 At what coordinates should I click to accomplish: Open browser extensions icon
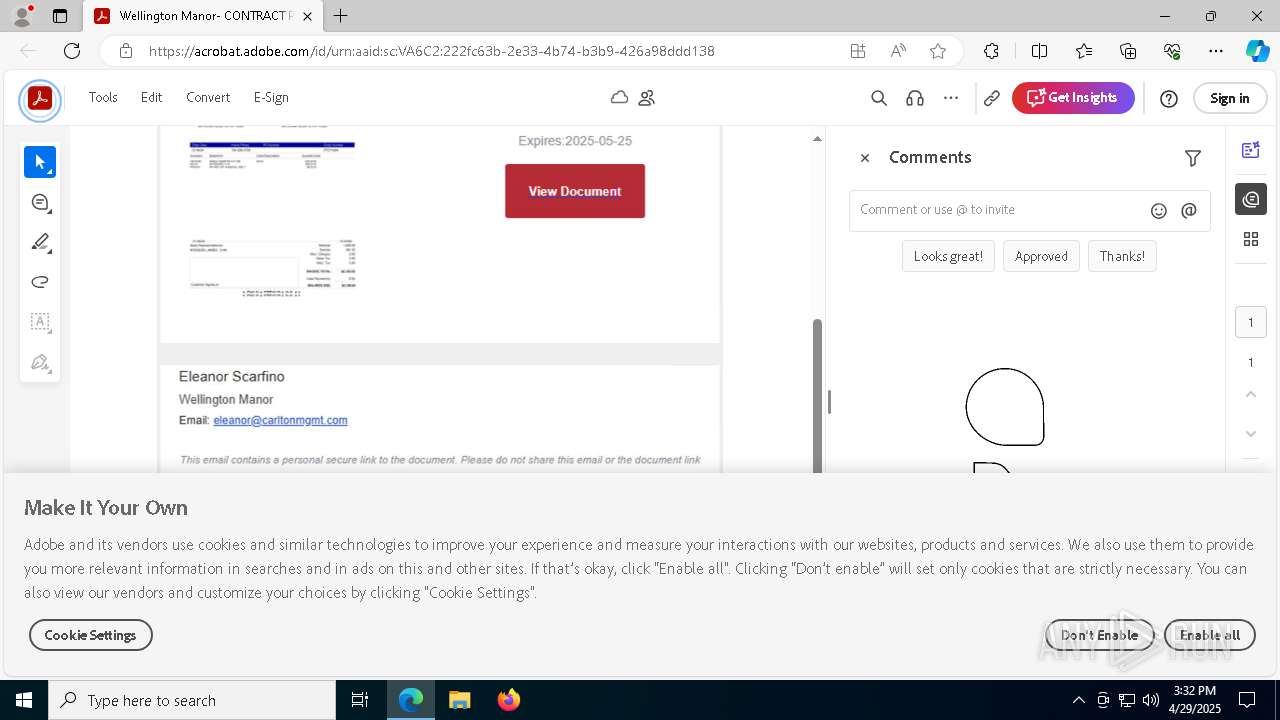click(x=991, y=51)
